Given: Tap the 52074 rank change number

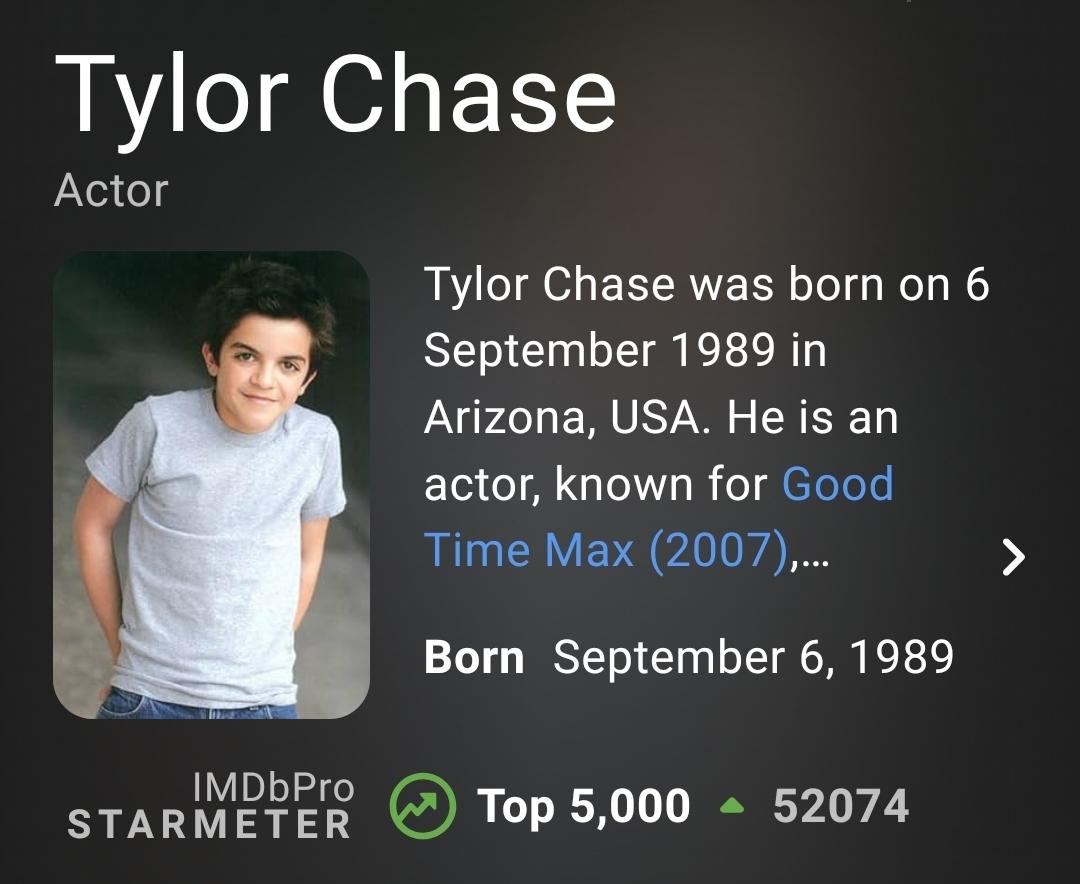Looking at the screenshot, I should click(x=840, y=807).
